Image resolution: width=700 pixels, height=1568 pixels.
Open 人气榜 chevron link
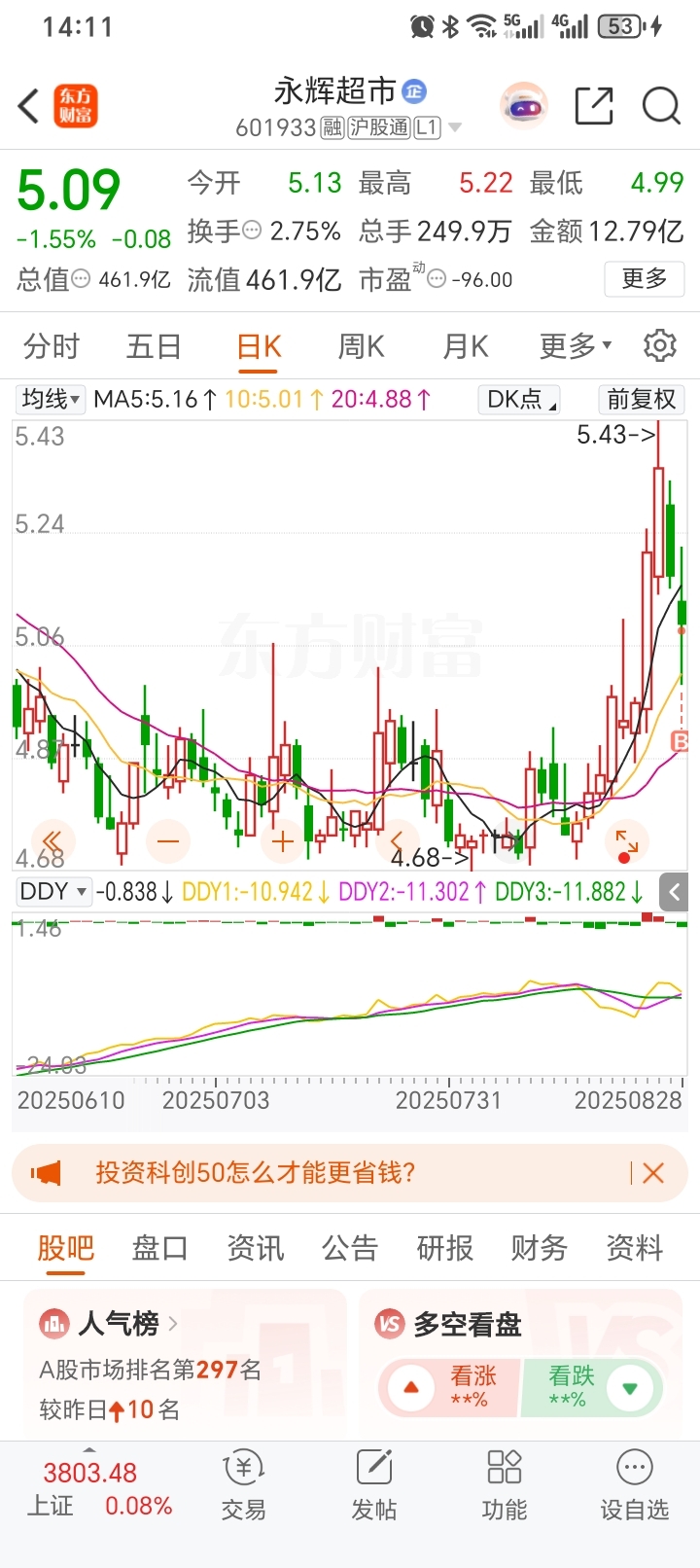tap(173, 1323)
